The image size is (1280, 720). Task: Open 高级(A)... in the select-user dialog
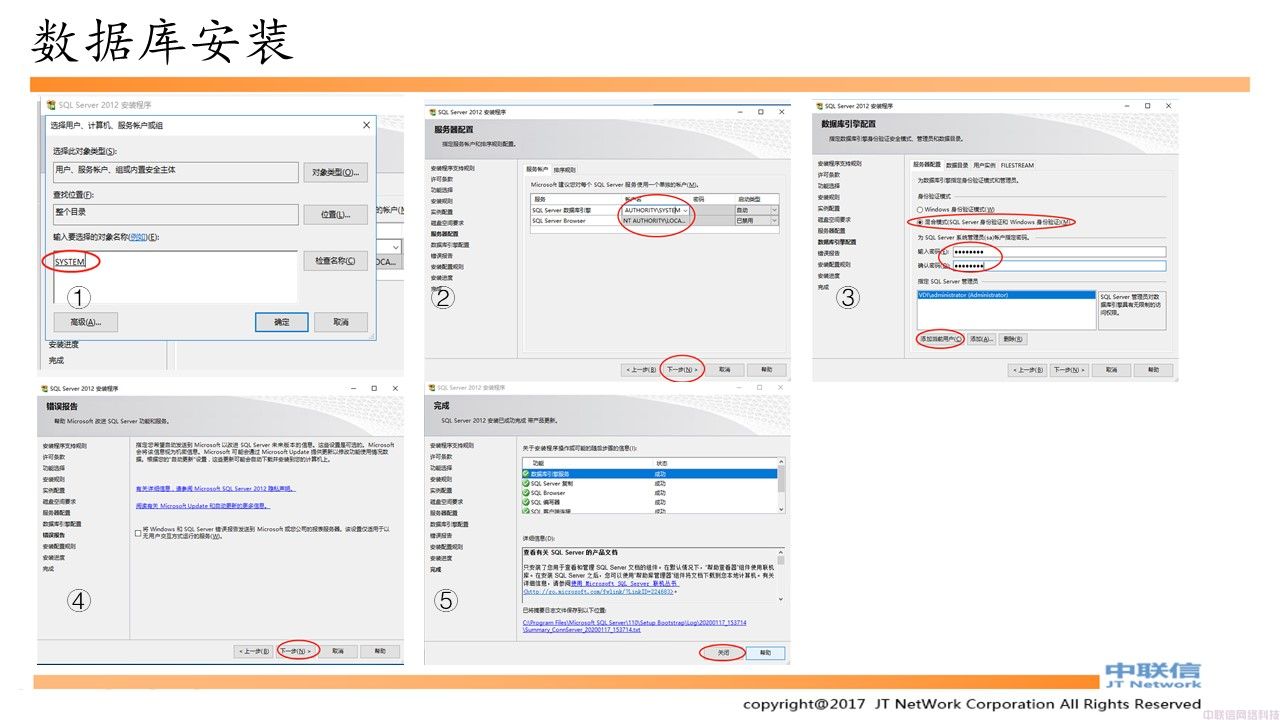[x=85, y=322]
